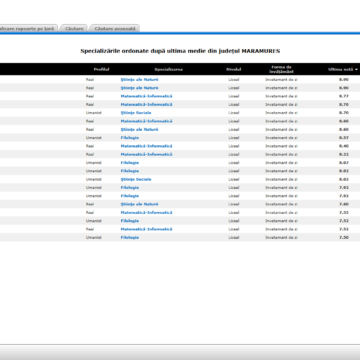Select Umanist cell in the 8.57 row

point(94,138)
